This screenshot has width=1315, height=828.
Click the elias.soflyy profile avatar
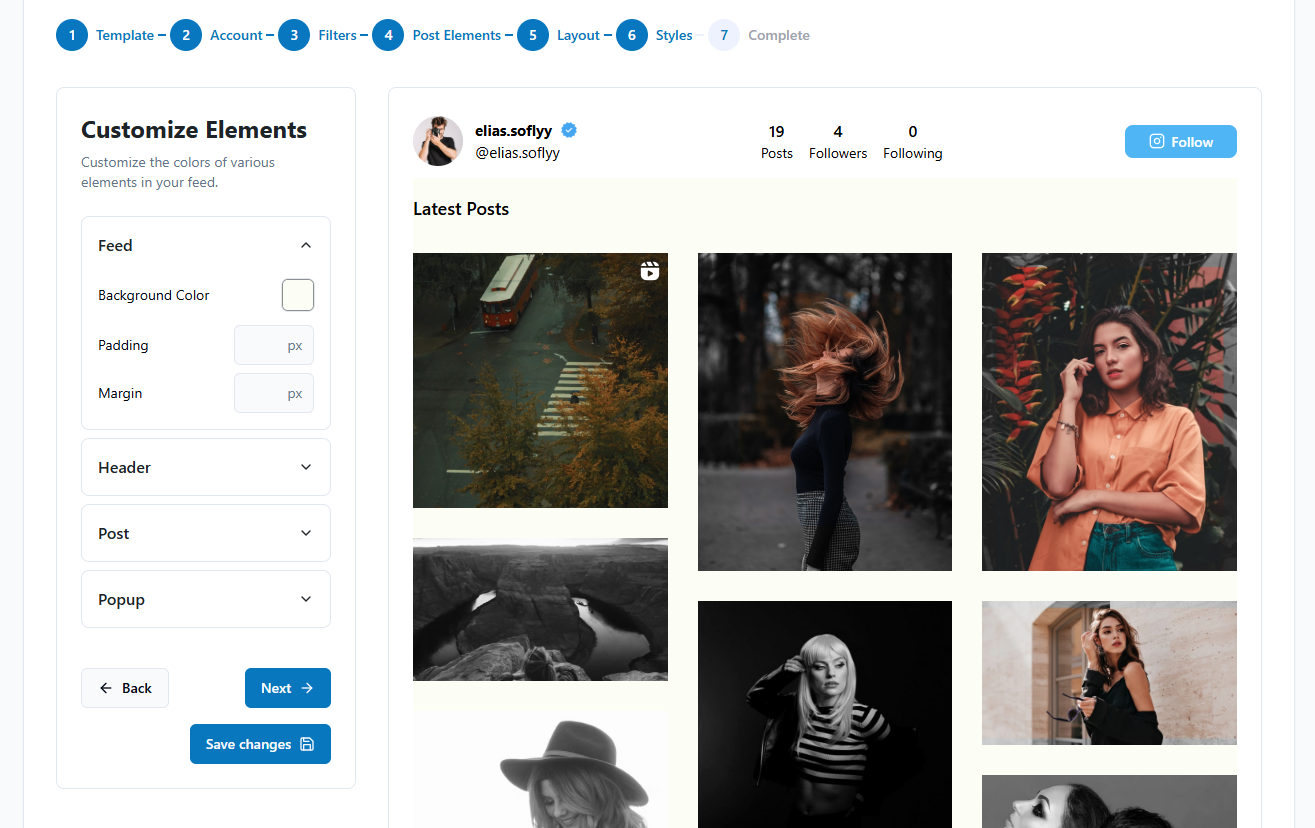click(438, 141)
